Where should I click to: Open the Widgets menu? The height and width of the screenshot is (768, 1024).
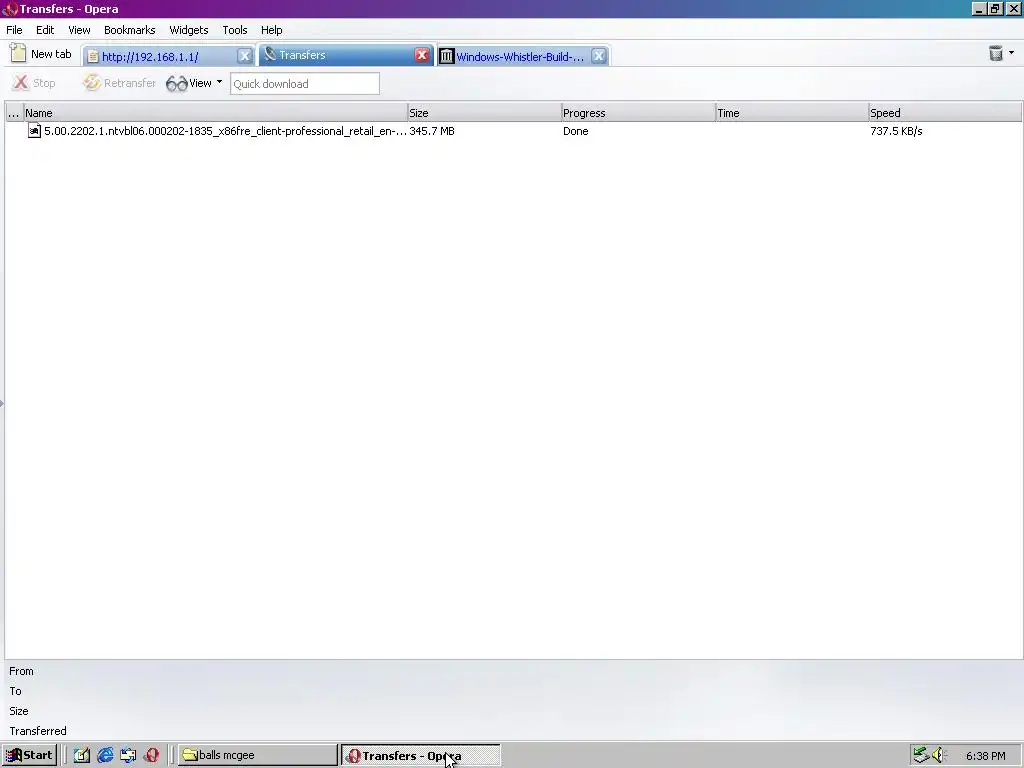point(189,30)
